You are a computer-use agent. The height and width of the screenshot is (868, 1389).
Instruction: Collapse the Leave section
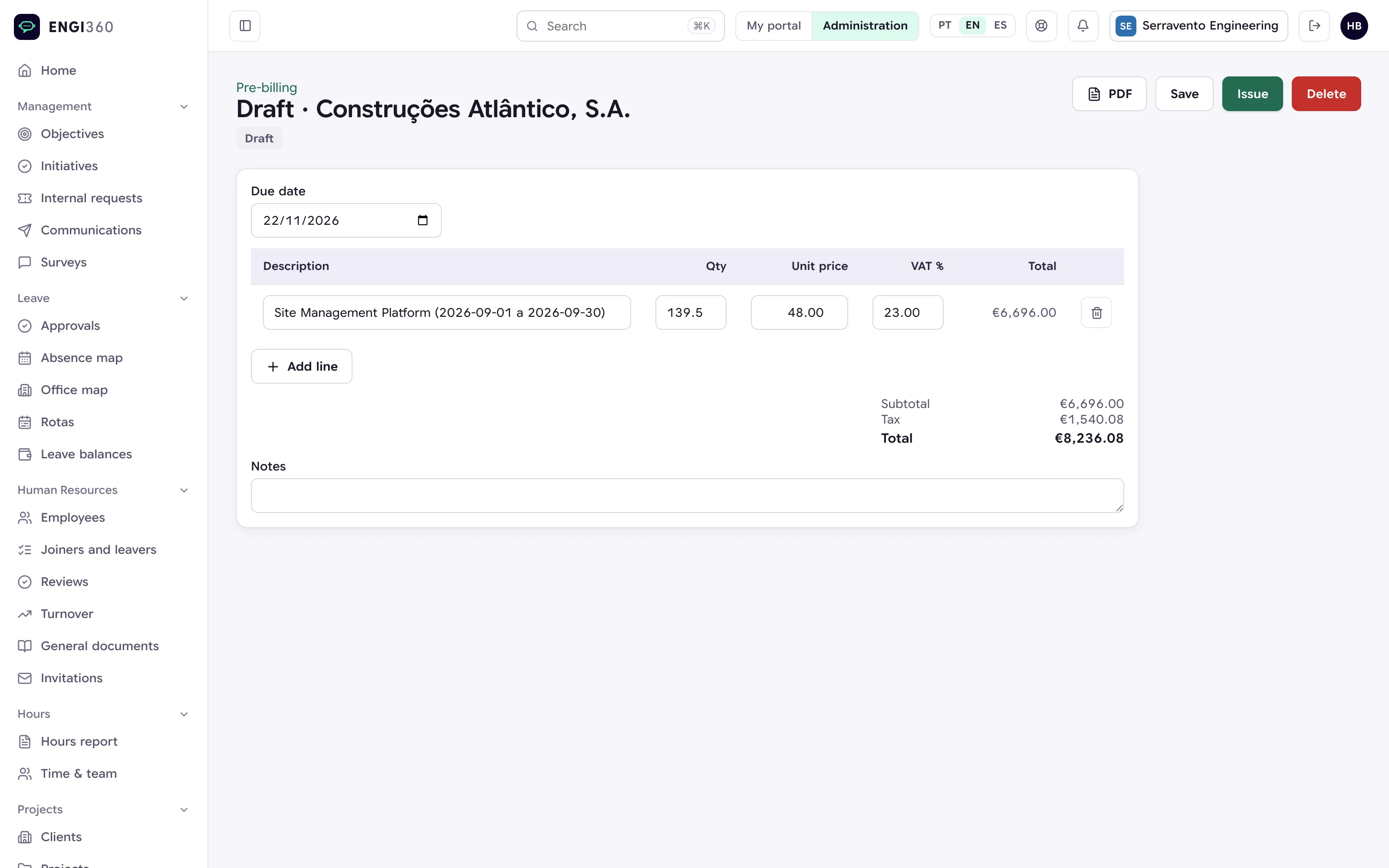tap(184, 299)
